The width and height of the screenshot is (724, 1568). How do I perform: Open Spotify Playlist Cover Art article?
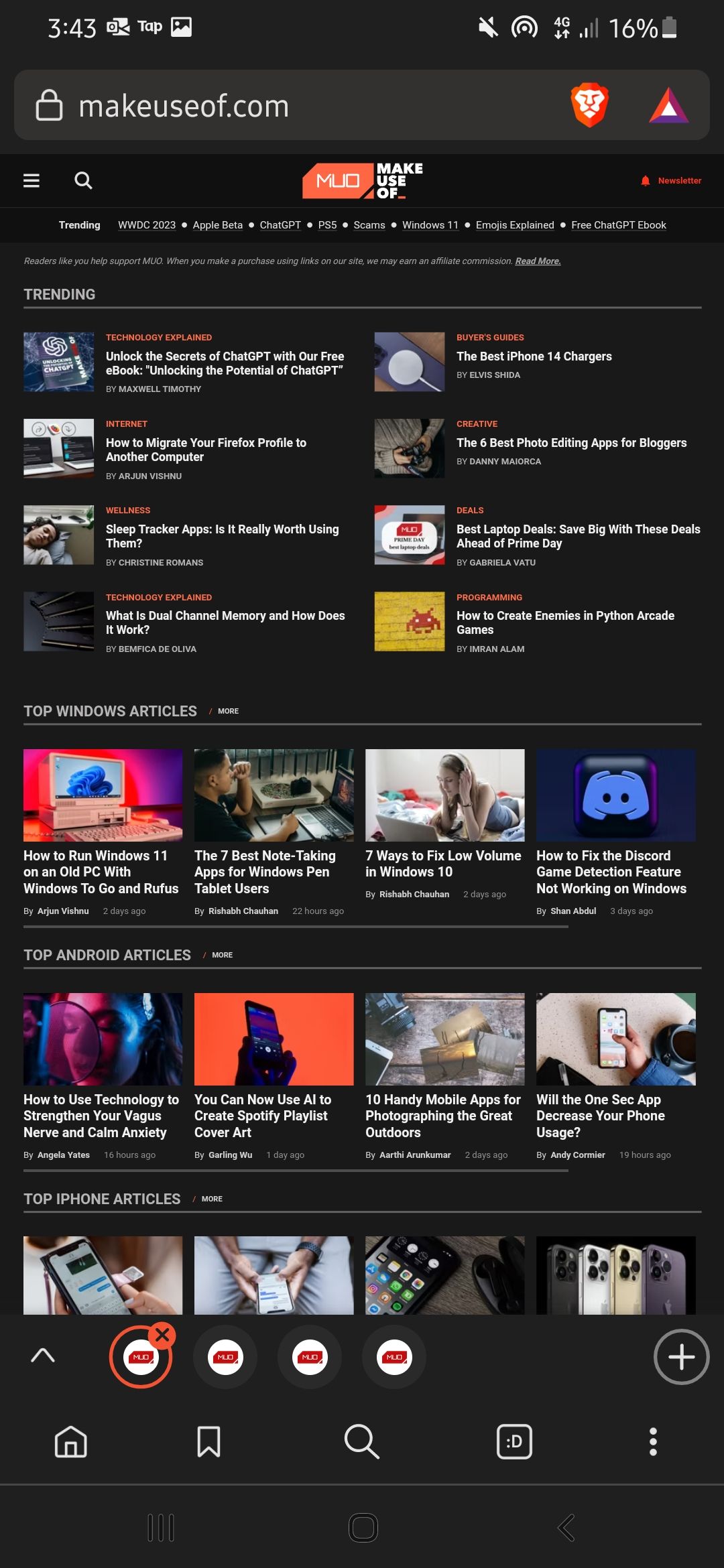pos(263,1116)
